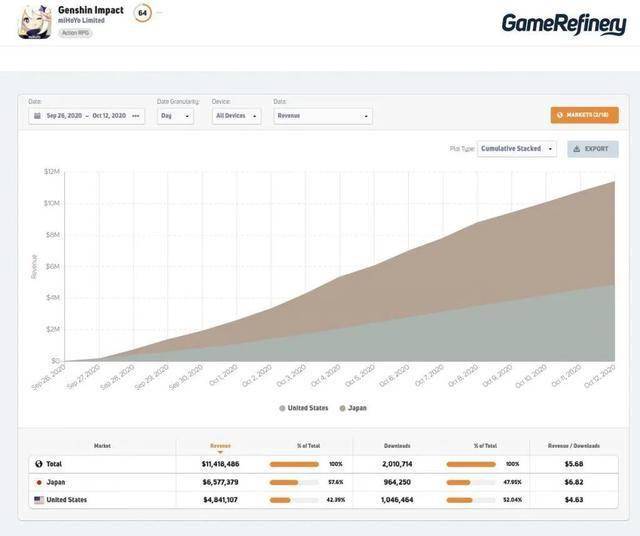Expand the Revenue data dropdown
640x536 pixels.
click(323, 116)
